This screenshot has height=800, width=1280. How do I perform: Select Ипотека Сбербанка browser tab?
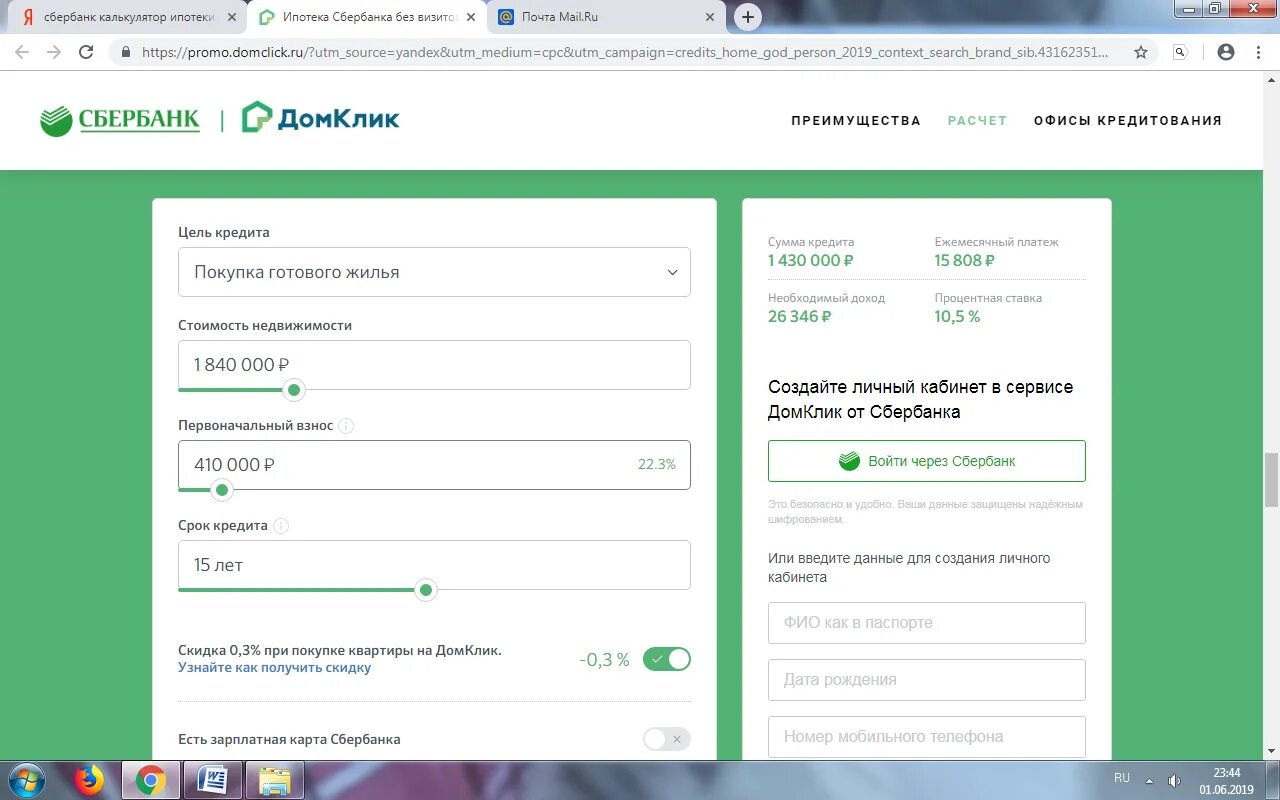tap(367, 17)
